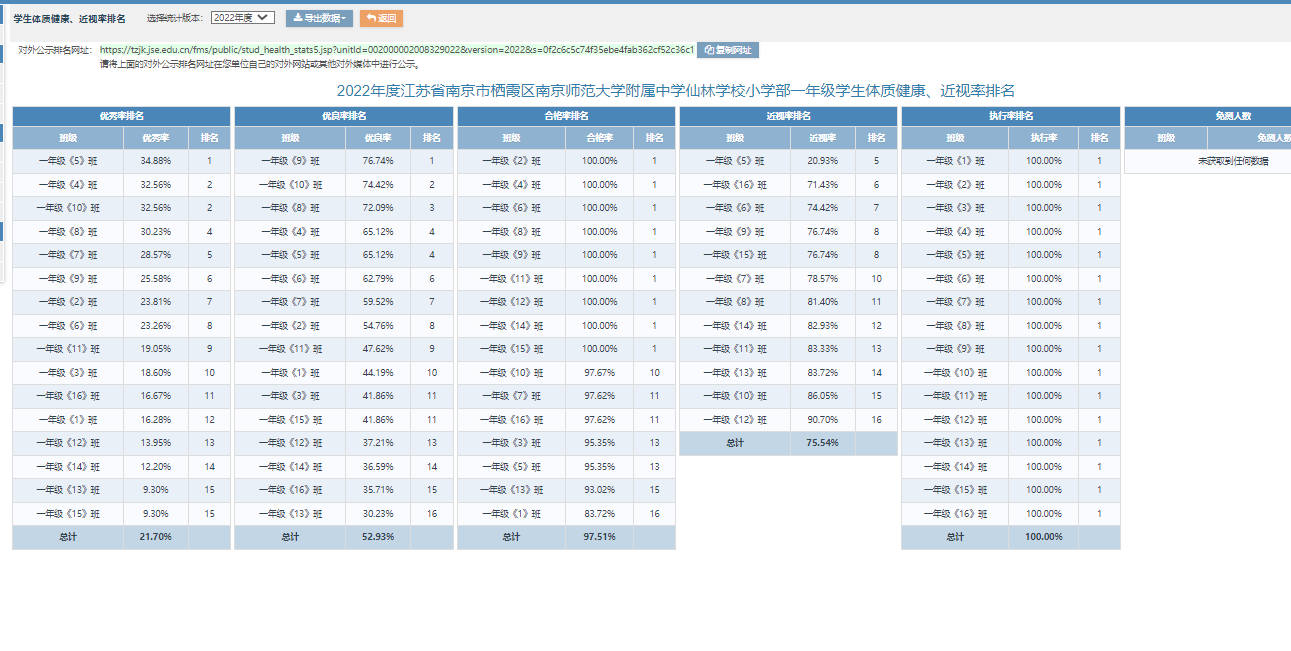Click the 复制网址 copy URL button

point(728,50)
